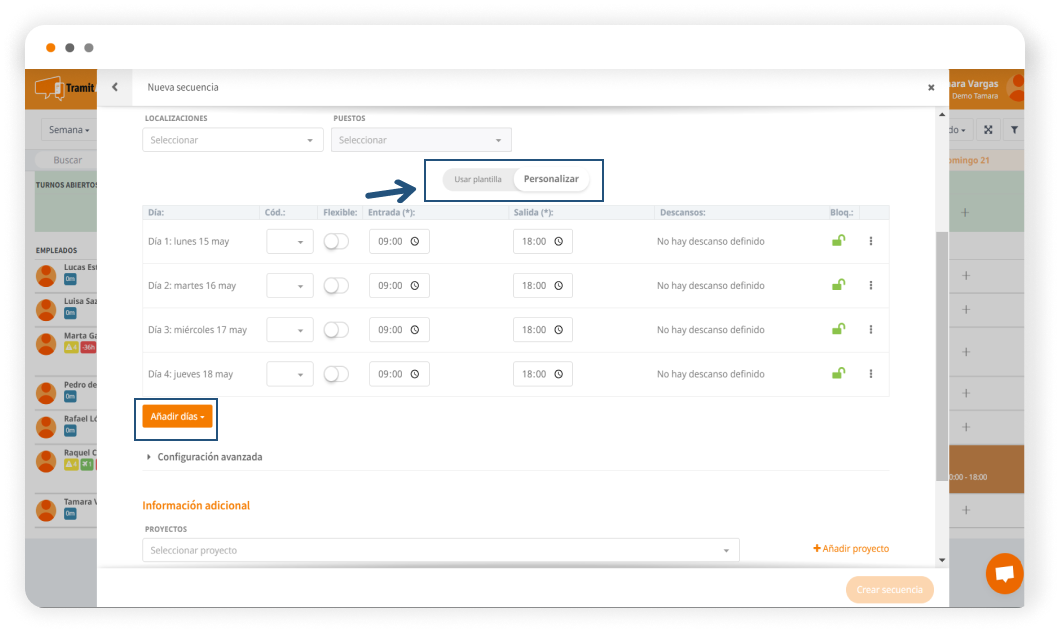The height and width of the screenshot is (633, 1061).
Task: Open Cód. dropdown for Día 2 martes
Action: [x=290, y=286]
